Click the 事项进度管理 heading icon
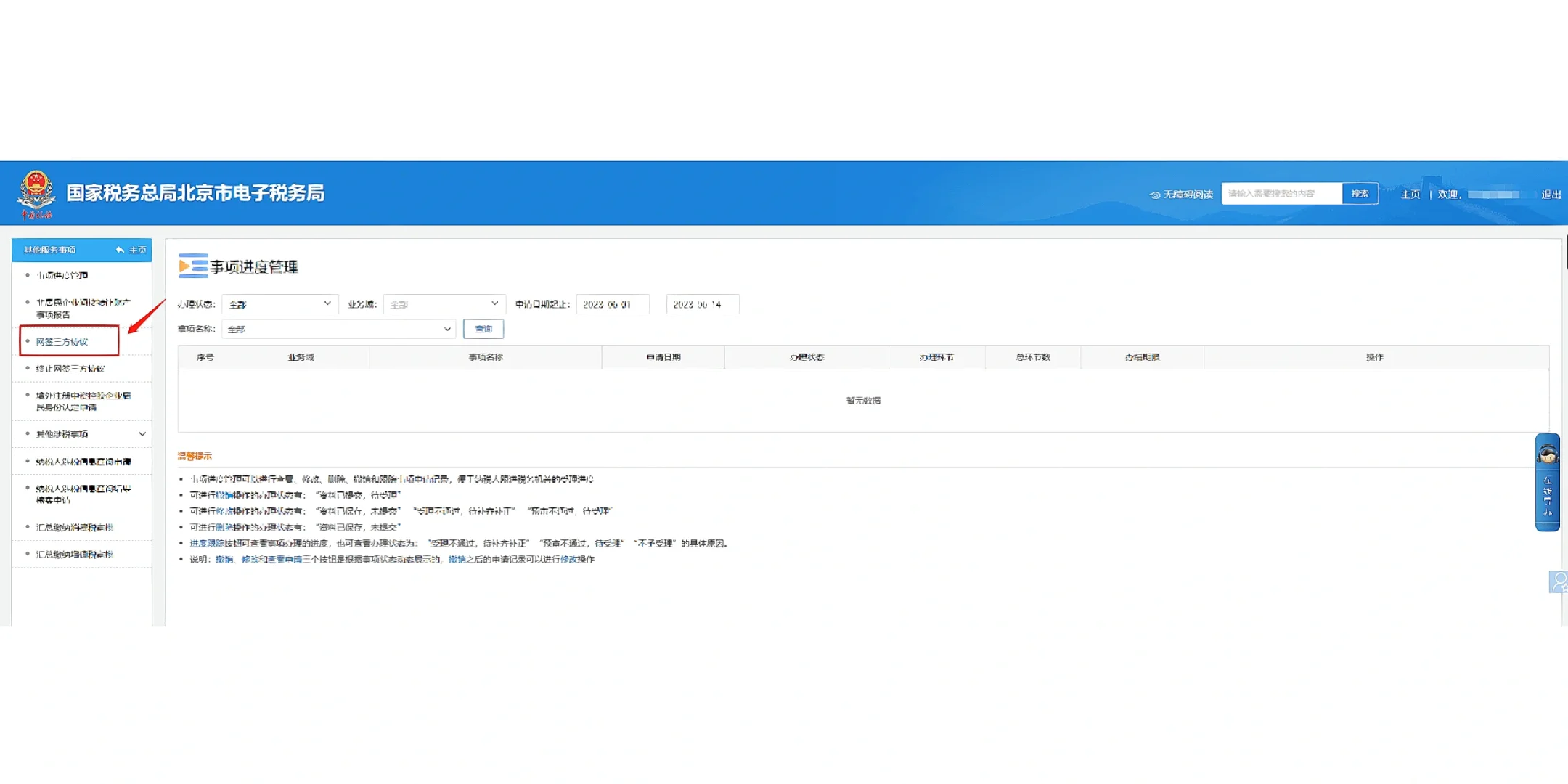Image resolution: width=1568 pixels, height=784 pixels. point(193,266)
